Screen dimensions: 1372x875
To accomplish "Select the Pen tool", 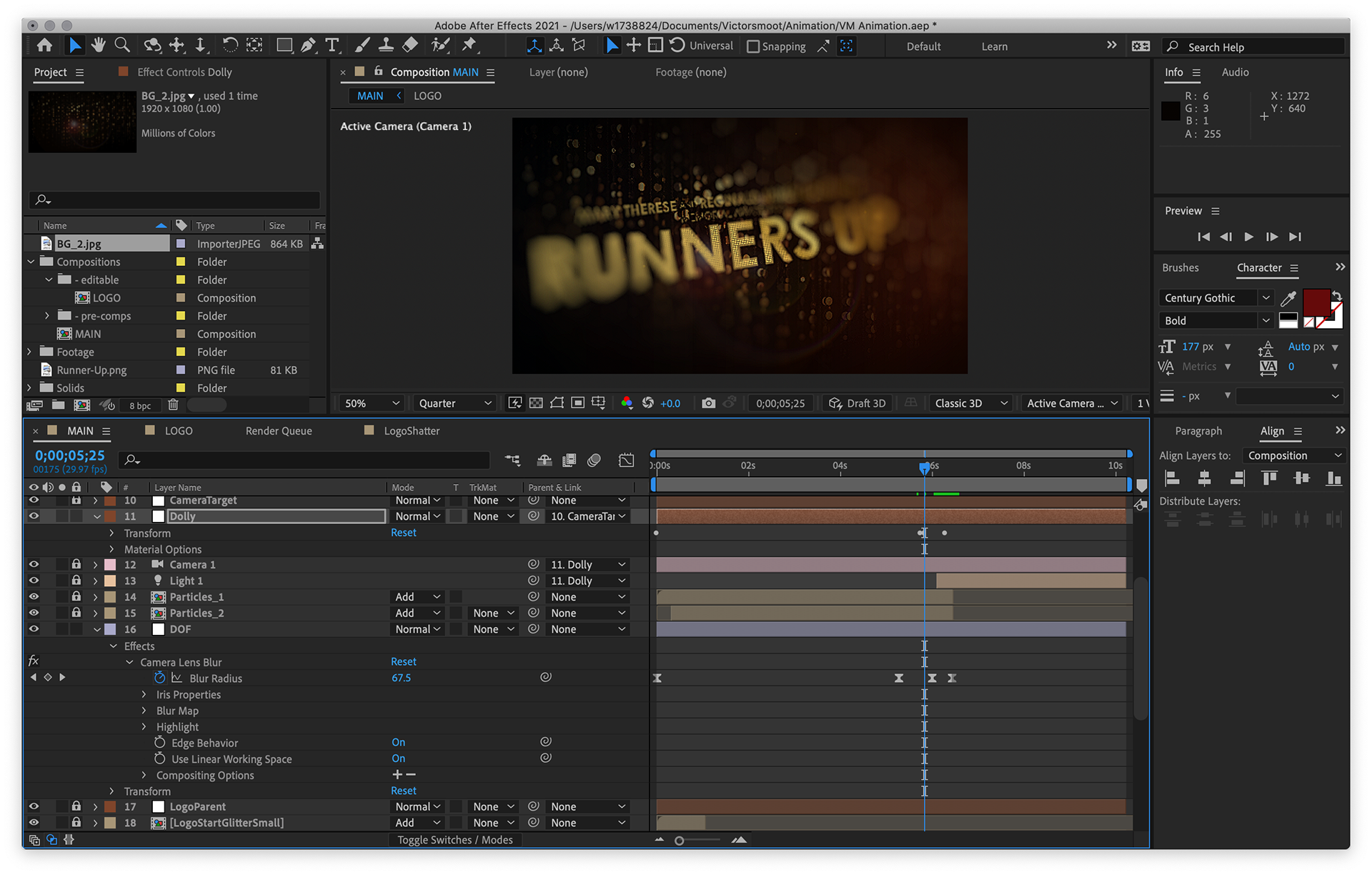I will pos(308,46).
